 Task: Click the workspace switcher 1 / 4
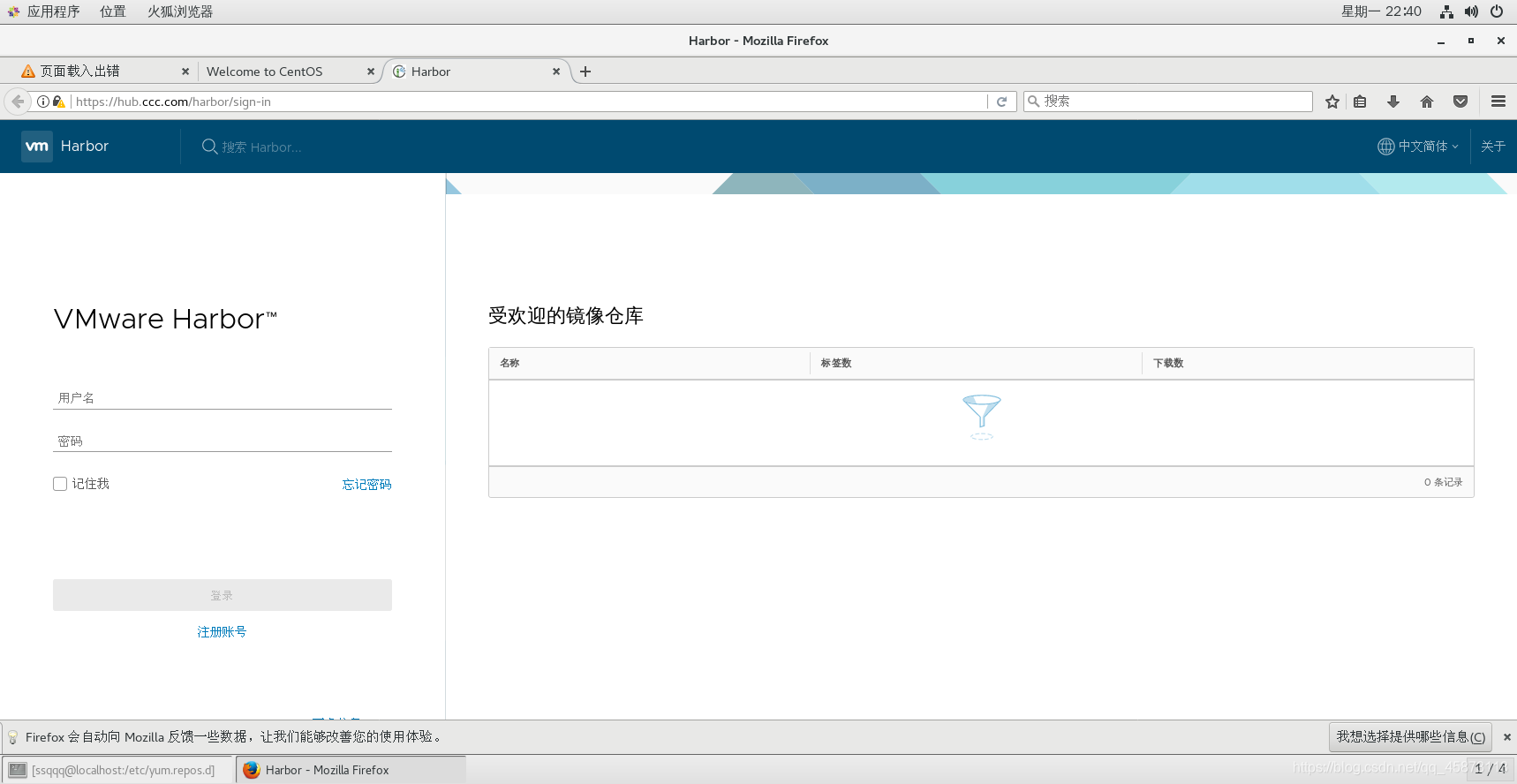coord(1490,769)
